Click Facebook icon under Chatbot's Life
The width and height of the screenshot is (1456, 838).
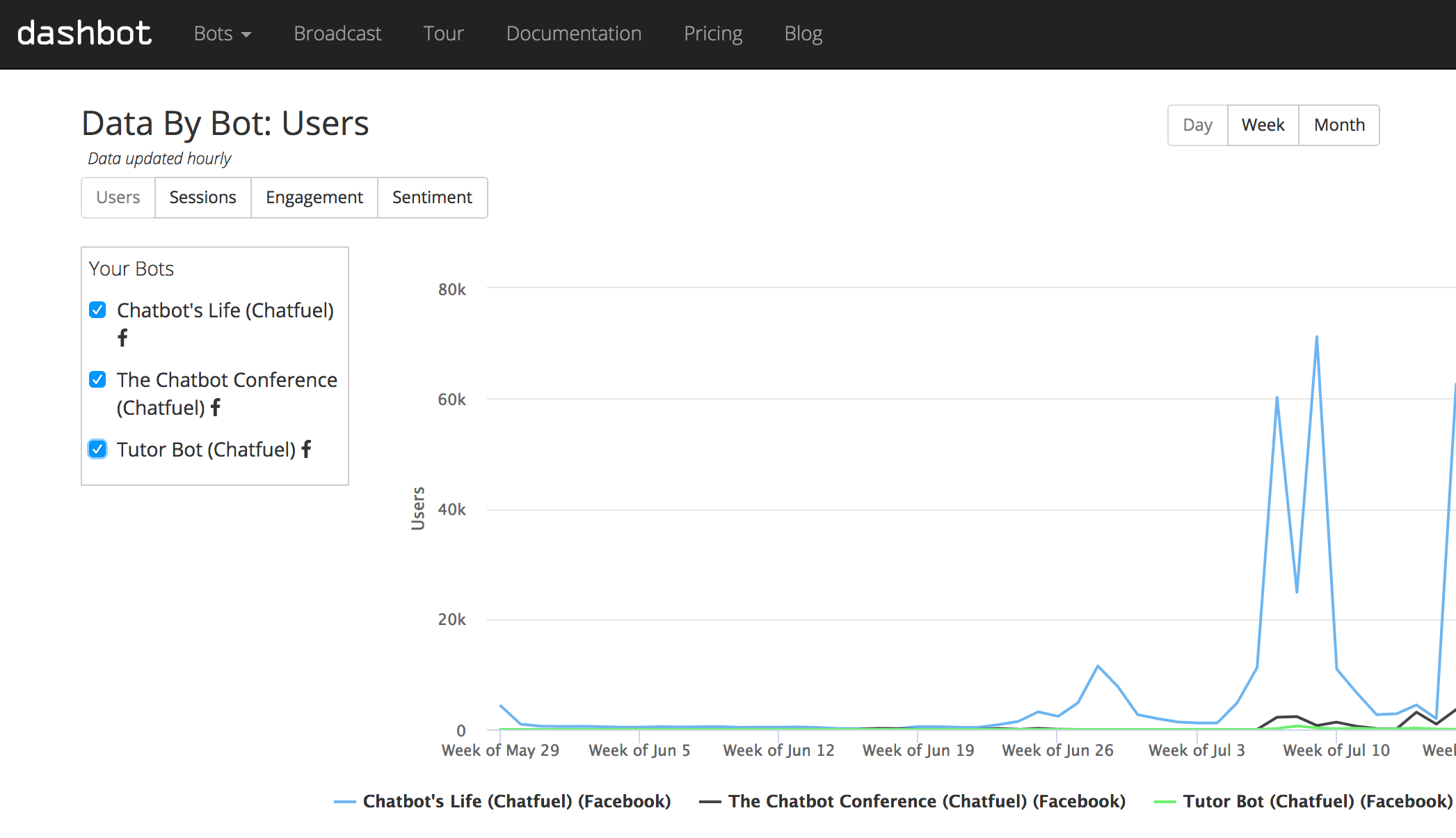tap(122, 338)
